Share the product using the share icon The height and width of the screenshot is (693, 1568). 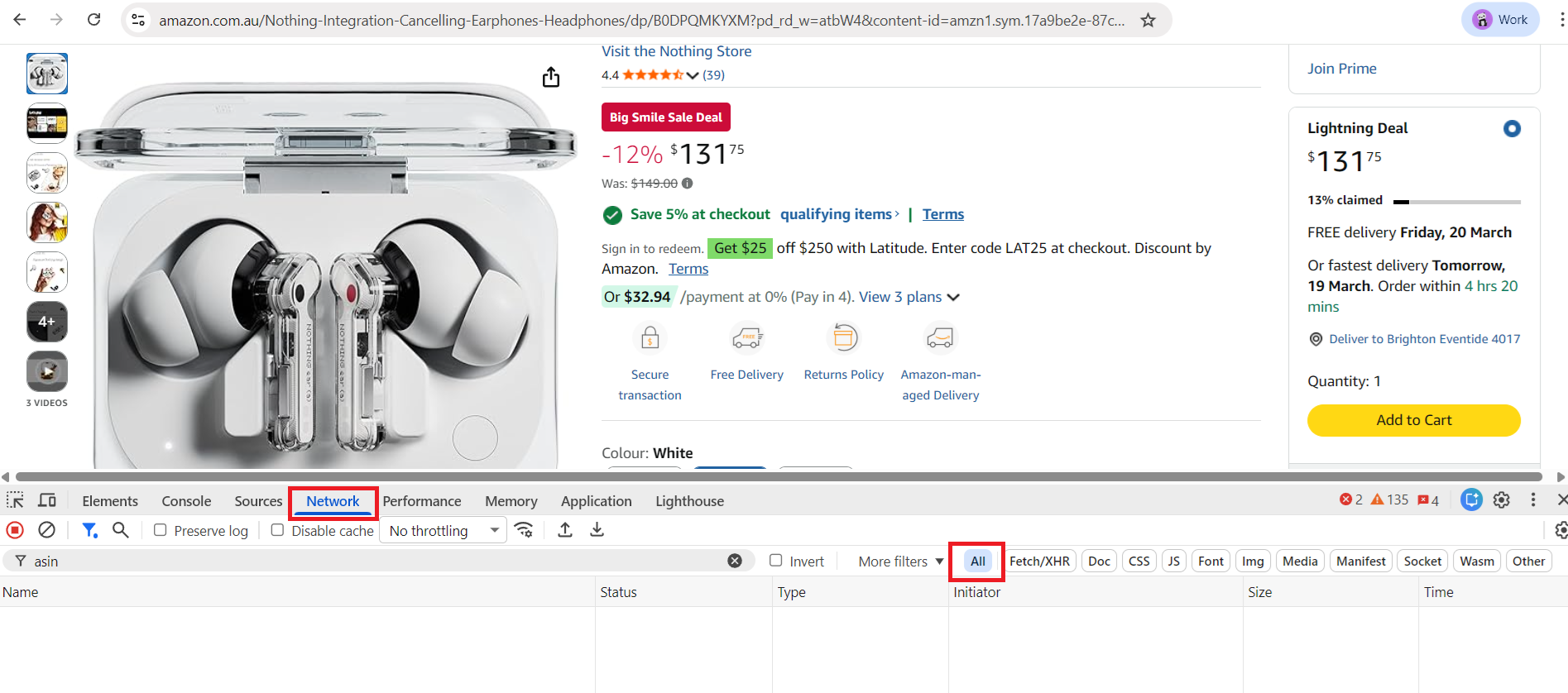(551, 77)
